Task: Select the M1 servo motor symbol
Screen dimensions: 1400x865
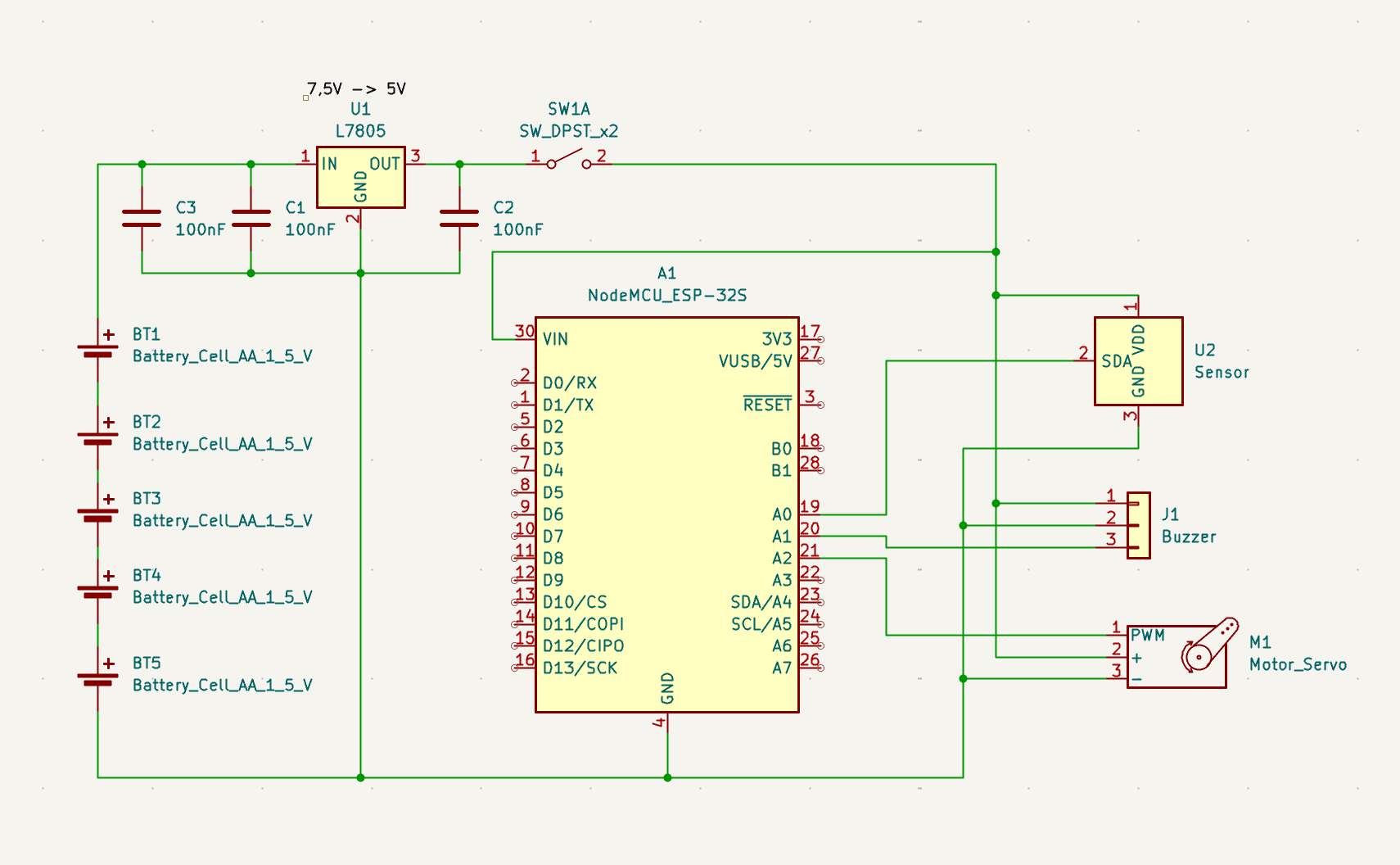Action: 1179,655
